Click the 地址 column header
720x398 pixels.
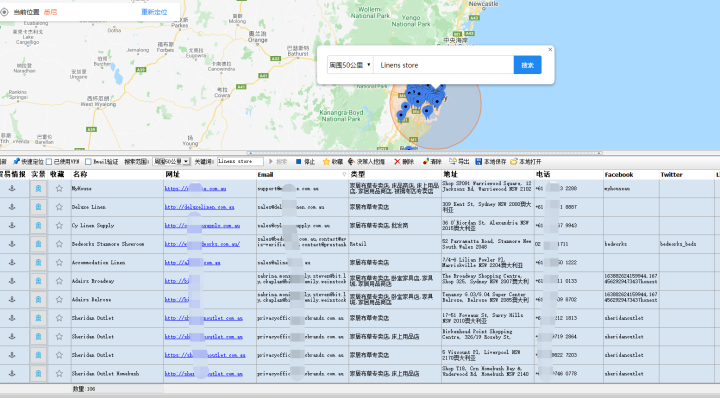[450, 174]
